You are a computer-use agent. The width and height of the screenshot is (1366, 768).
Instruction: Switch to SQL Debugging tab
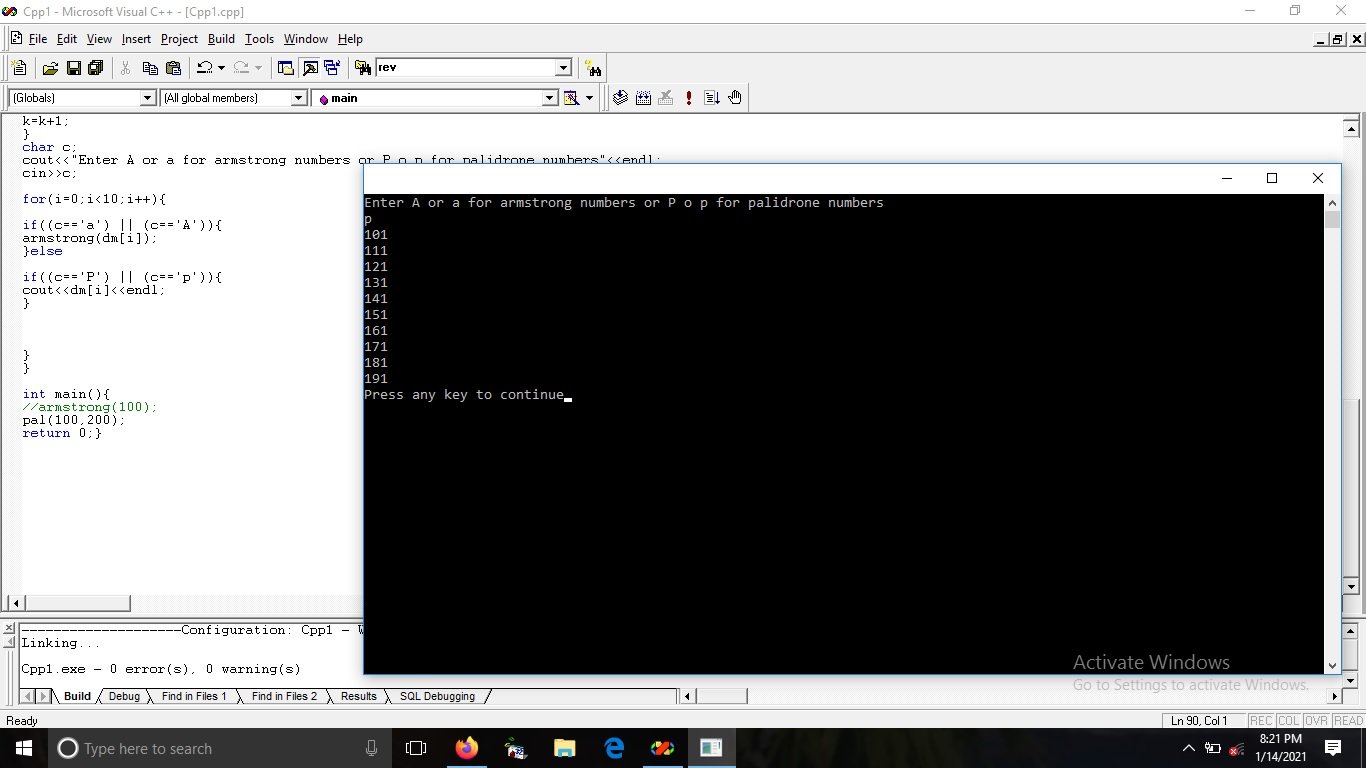click(437, 696)
